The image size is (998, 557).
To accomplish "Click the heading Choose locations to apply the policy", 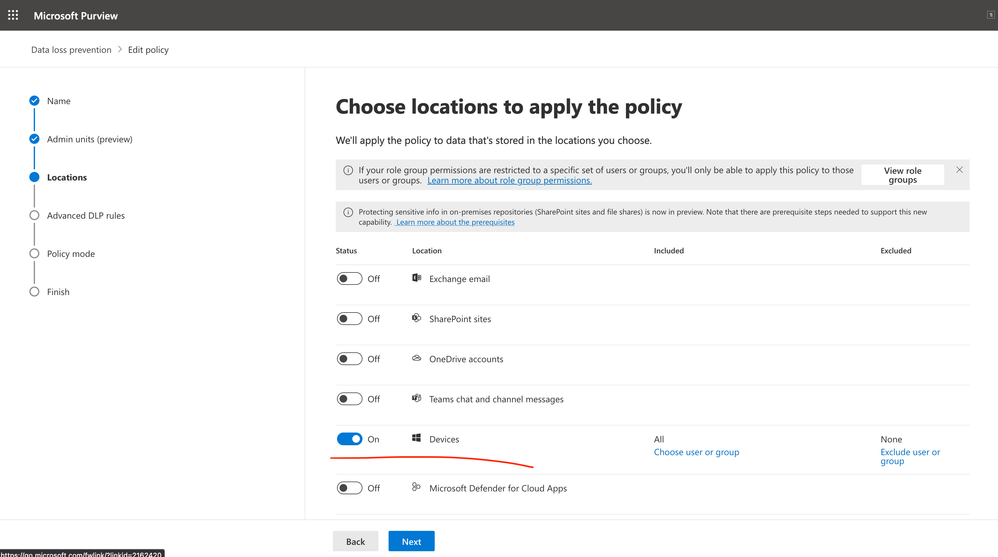I will 509,107.
